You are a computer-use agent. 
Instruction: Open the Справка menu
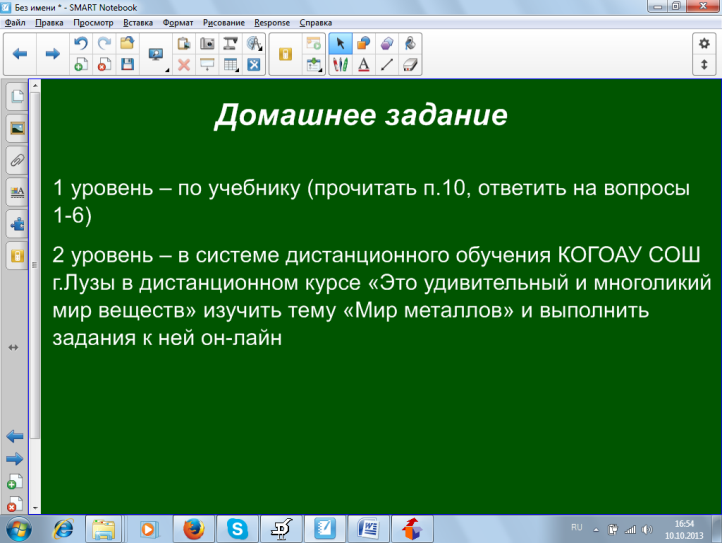tap(315, 23)
